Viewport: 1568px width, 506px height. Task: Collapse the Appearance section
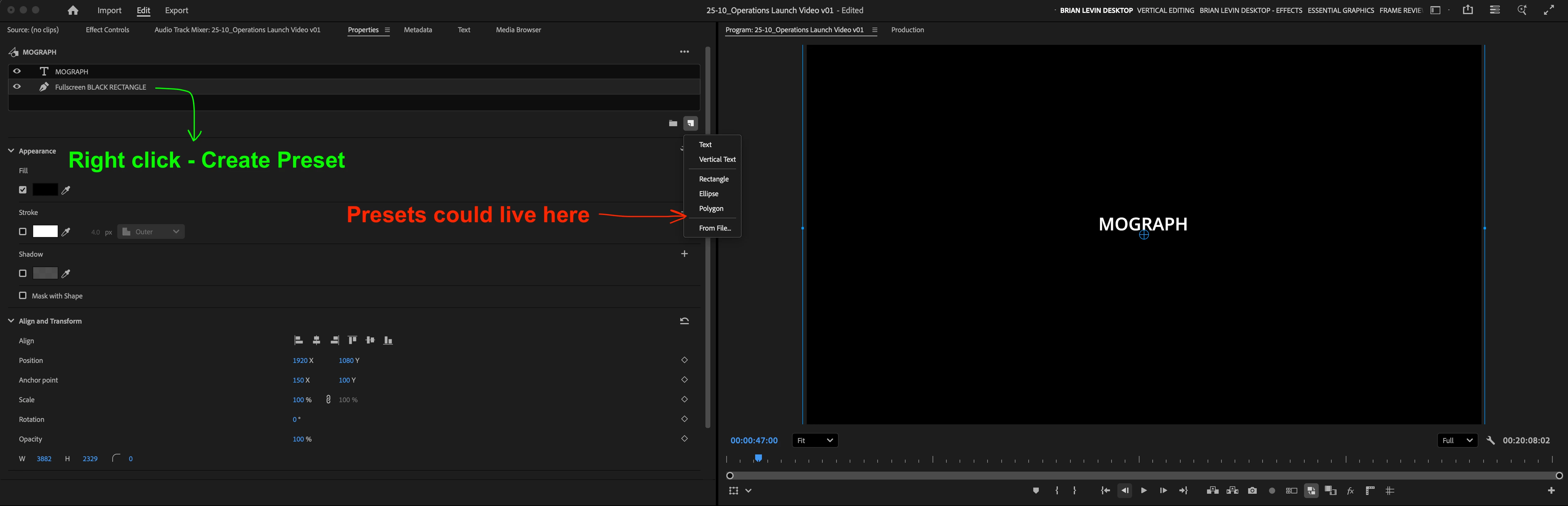click(x=11, y=151)
